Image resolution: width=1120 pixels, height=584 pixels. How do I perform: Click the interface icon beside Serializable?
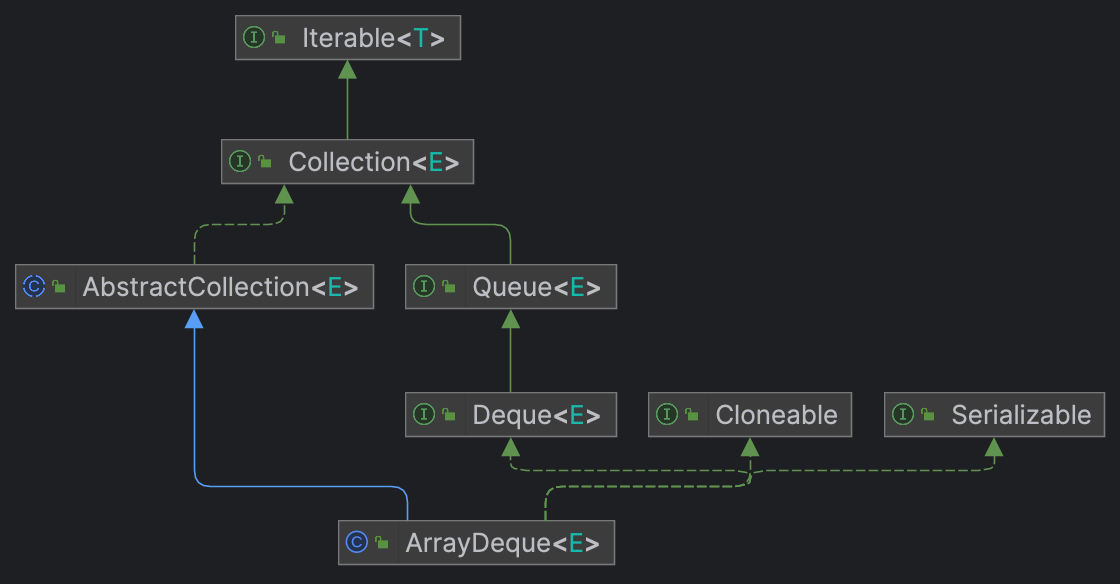click(903, 415)
